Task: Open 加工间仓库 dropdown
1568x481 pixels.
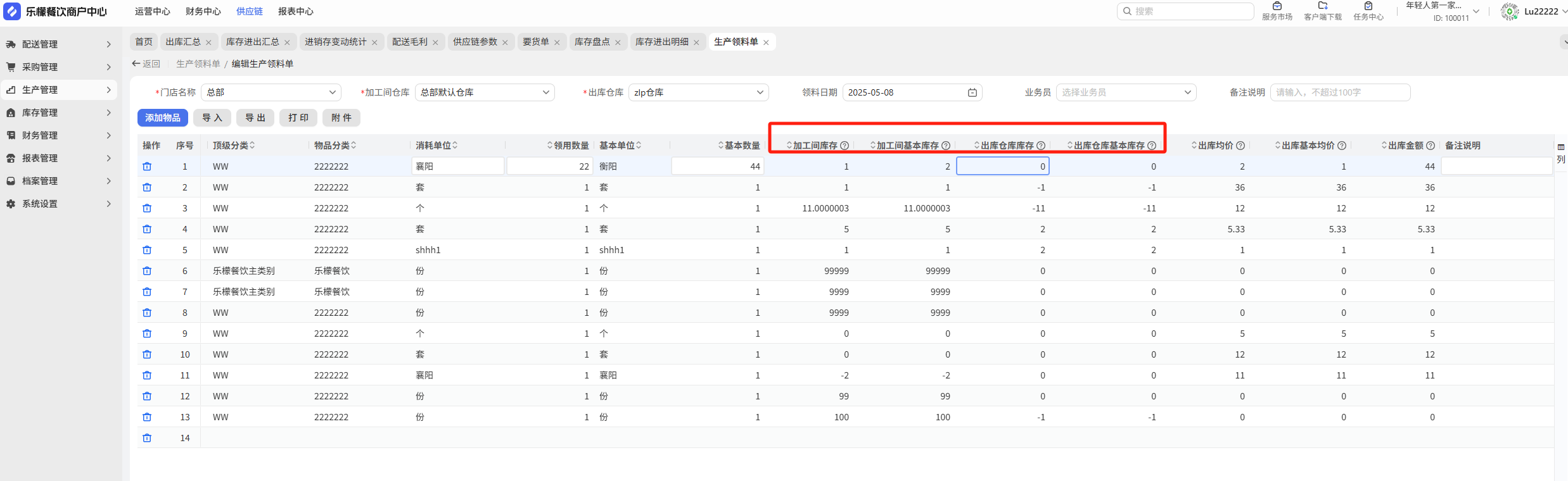Action: 485,92
